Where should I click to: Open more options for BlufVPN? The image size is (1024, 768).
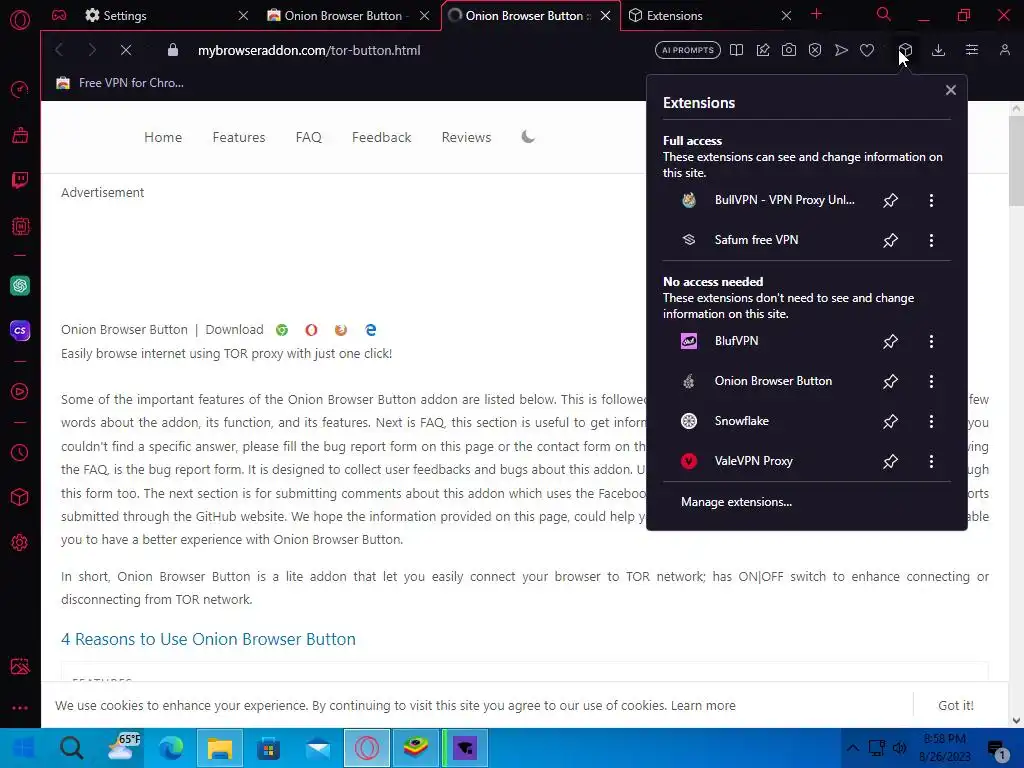click(x=931, y=341)
